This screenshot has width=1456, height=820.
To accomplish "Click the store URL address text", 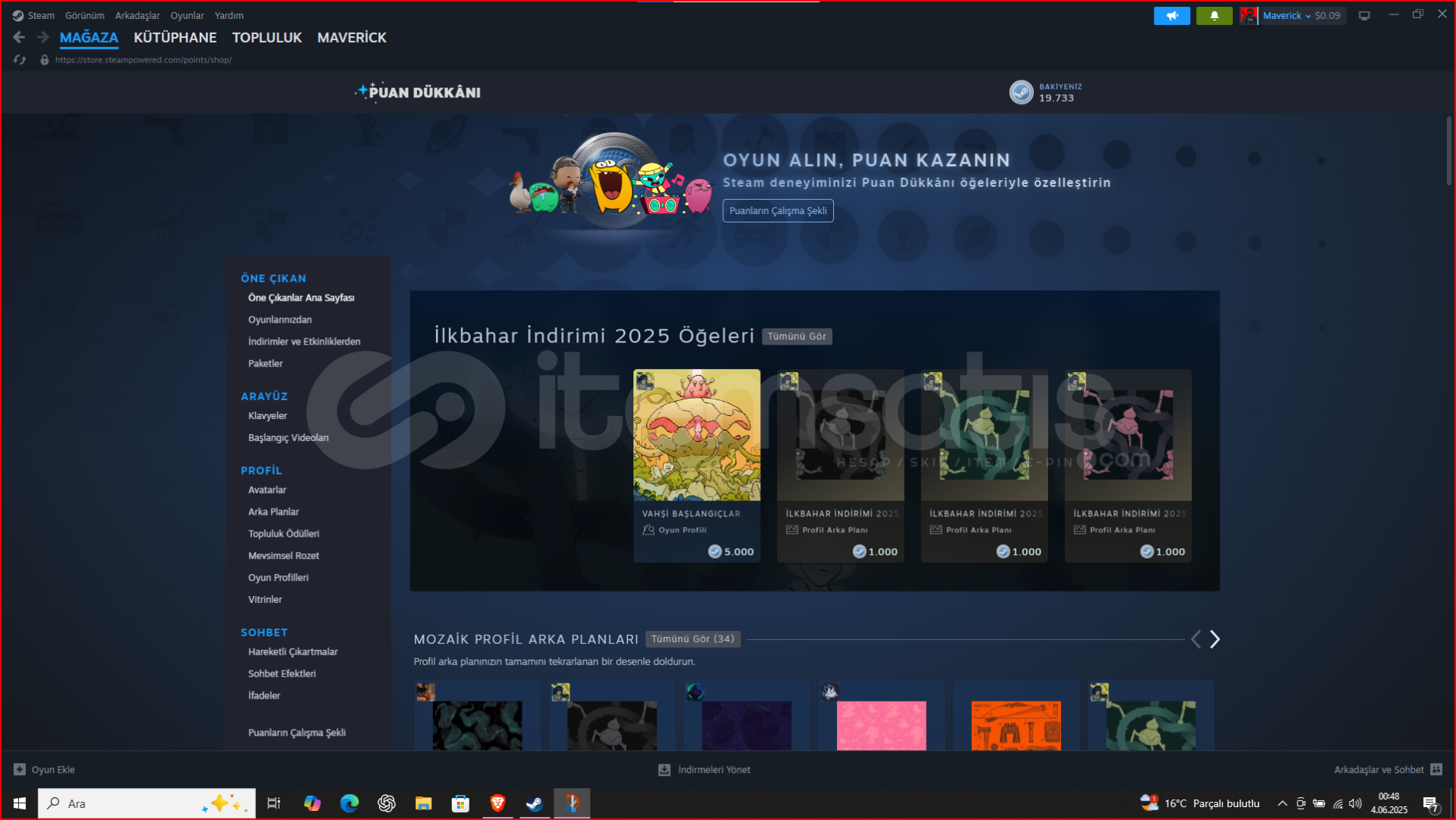I will (x=143, y=60).
